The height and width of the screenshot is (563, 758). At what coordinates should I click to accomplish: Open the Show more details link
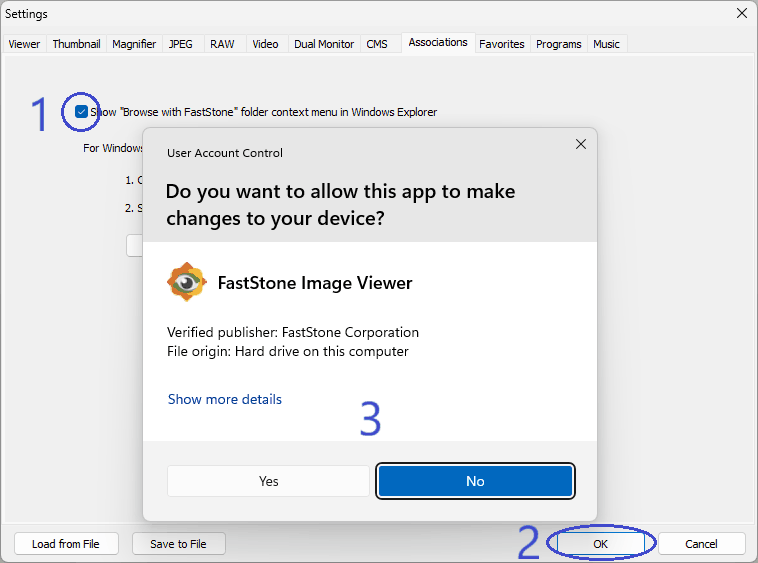tap(225, 399)
